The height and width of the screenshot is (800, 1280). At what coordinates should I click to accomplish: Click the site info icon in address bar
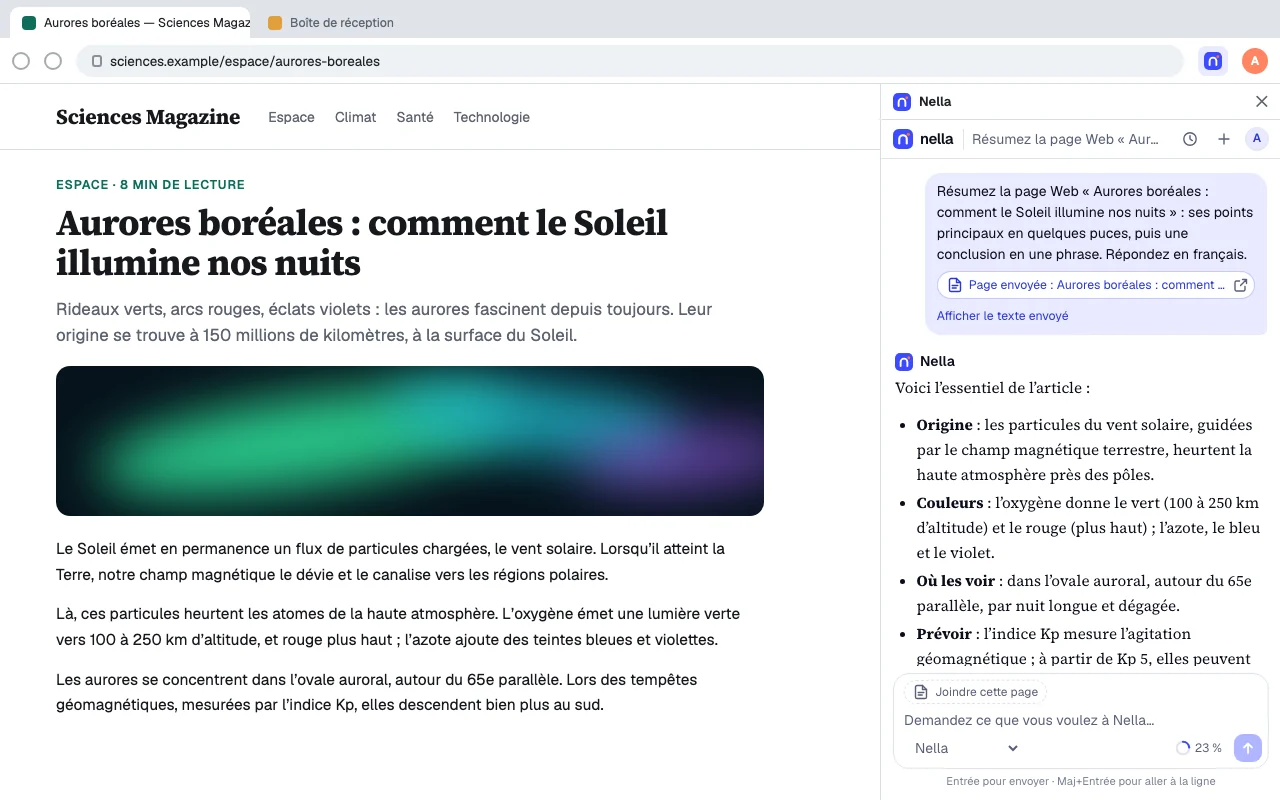pos(97,61)
